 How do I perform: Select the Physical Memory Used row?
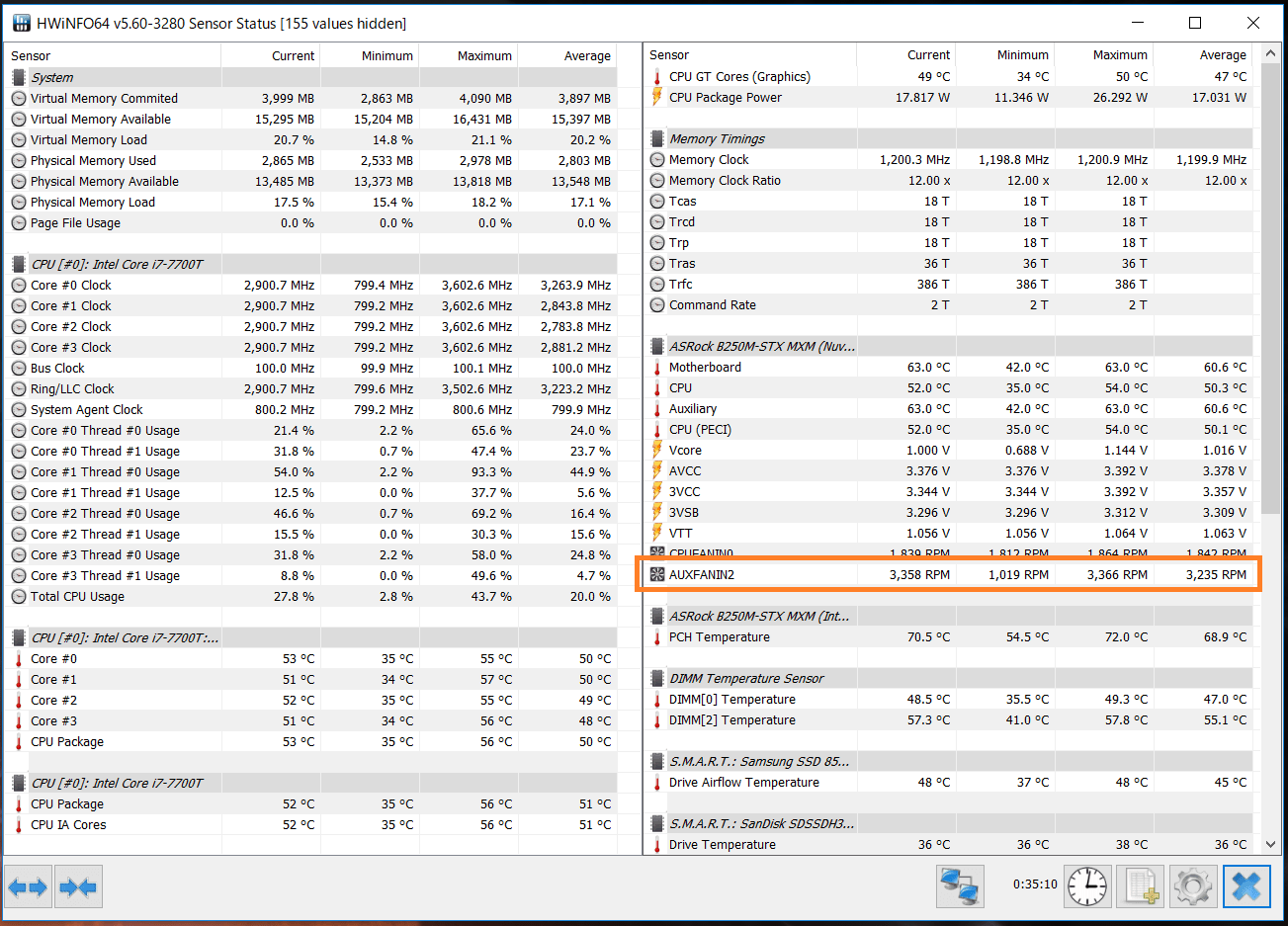[x=310, y=160]
